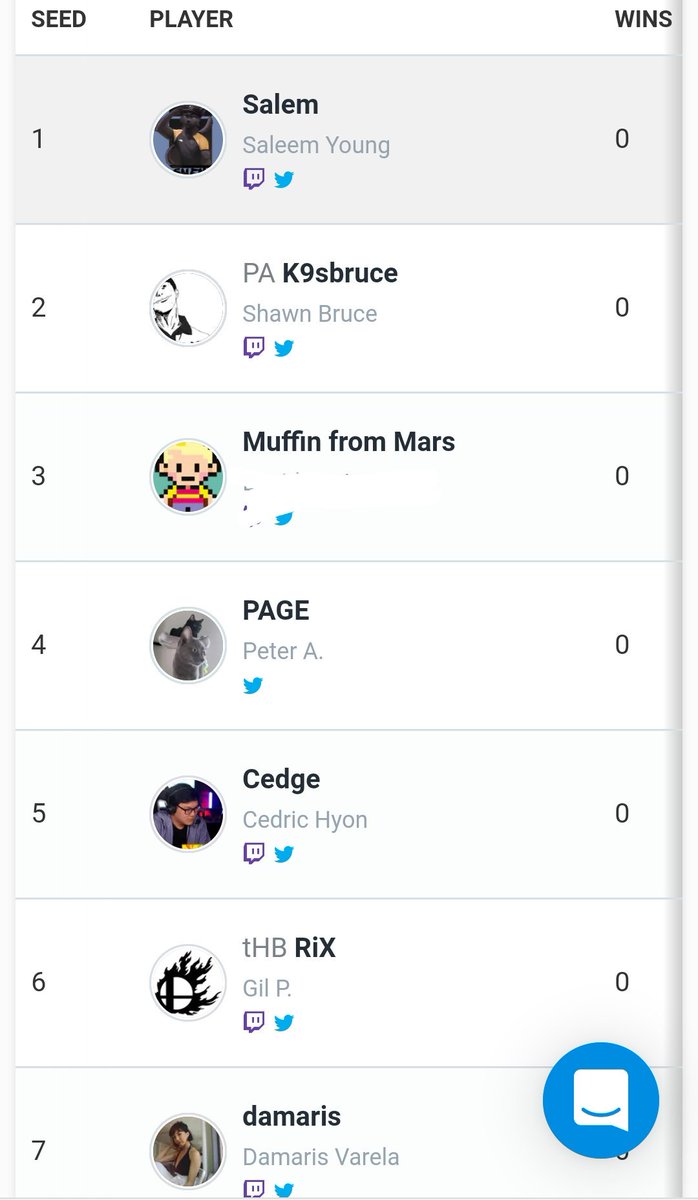Open Salem's Twitch channel icon
Image resolution: width=698 pixels, height=1200 pixels.
(254, 180)
